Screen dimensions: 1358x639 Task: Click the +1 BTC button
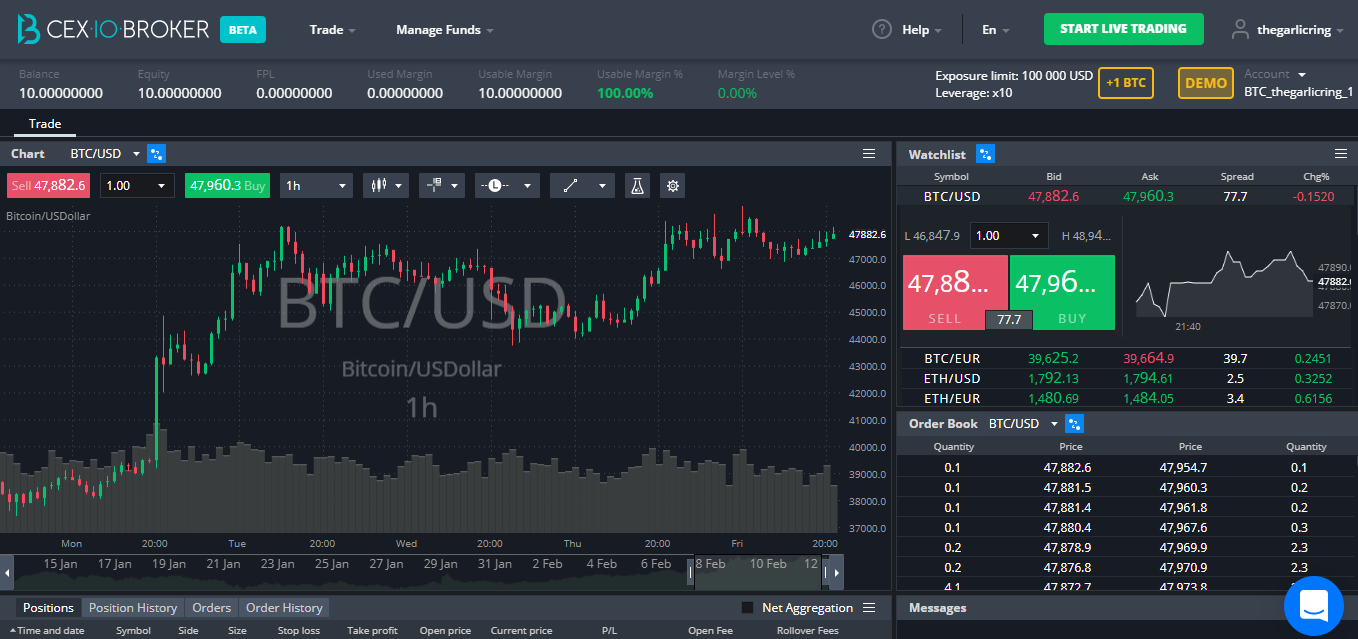pyautogui.click(x=1125, y=83)
